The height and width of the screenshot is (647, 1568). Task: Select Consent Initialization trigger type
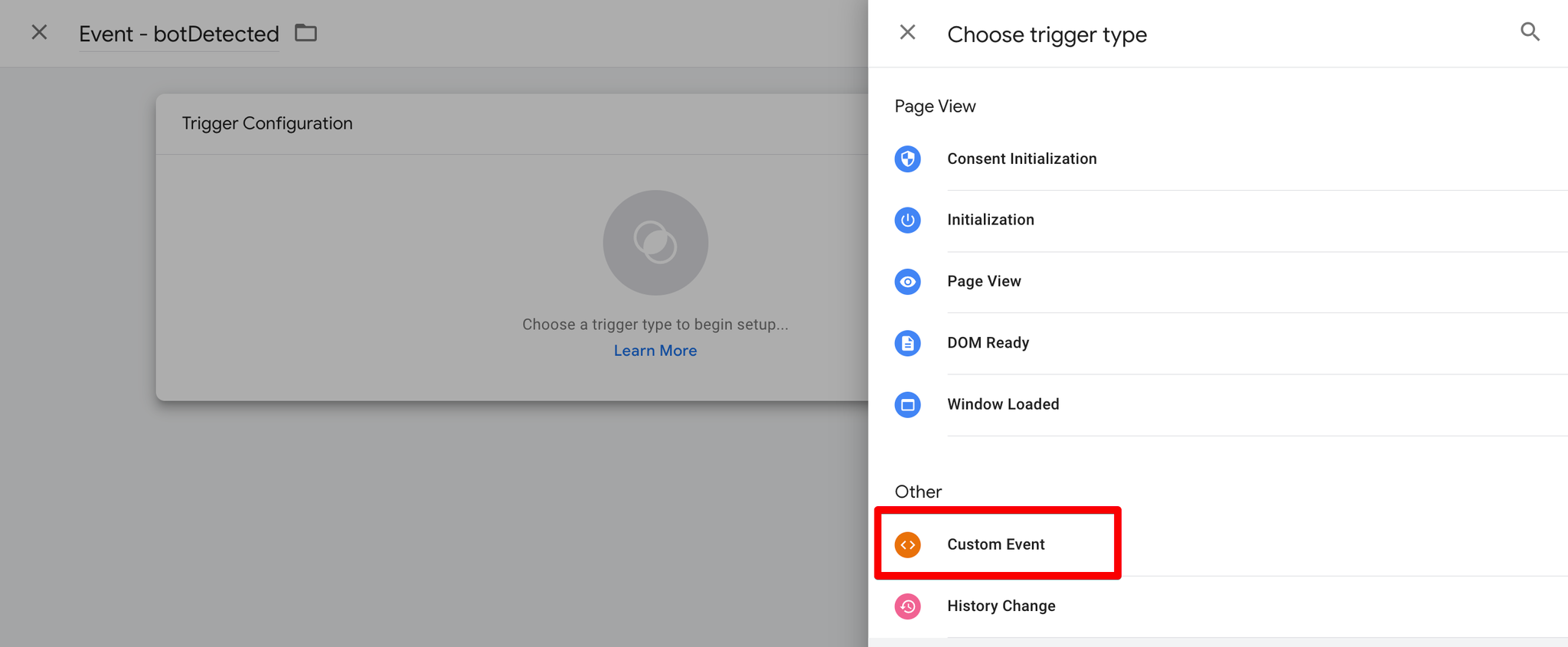tap(1218, 158)
